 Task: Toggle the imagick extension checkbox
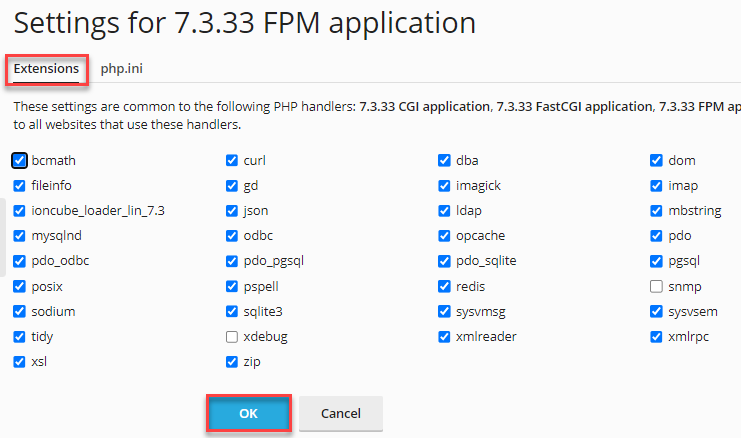point(444,185)
